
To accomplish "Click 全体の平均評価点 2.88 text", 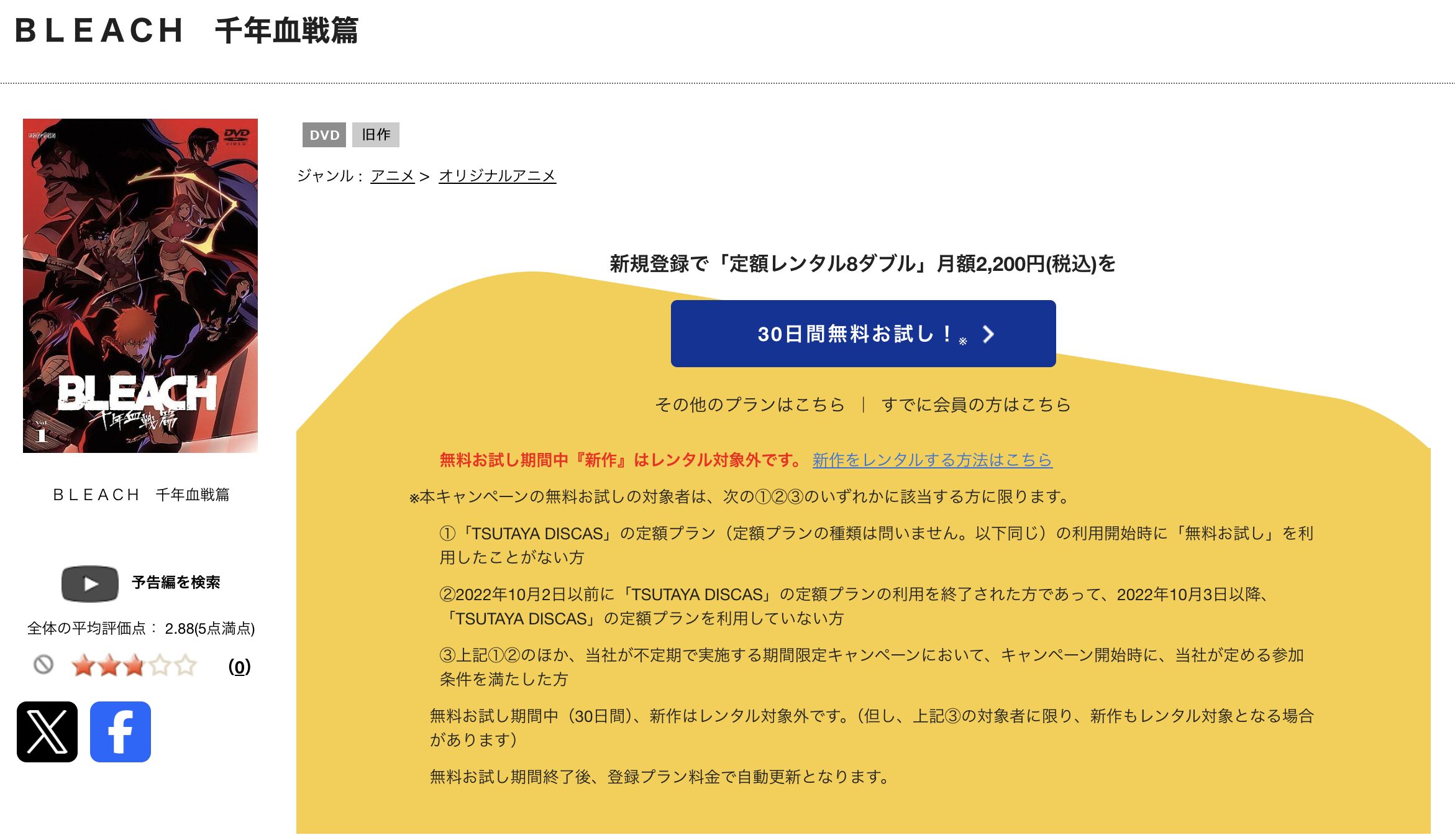I will 141,628.
